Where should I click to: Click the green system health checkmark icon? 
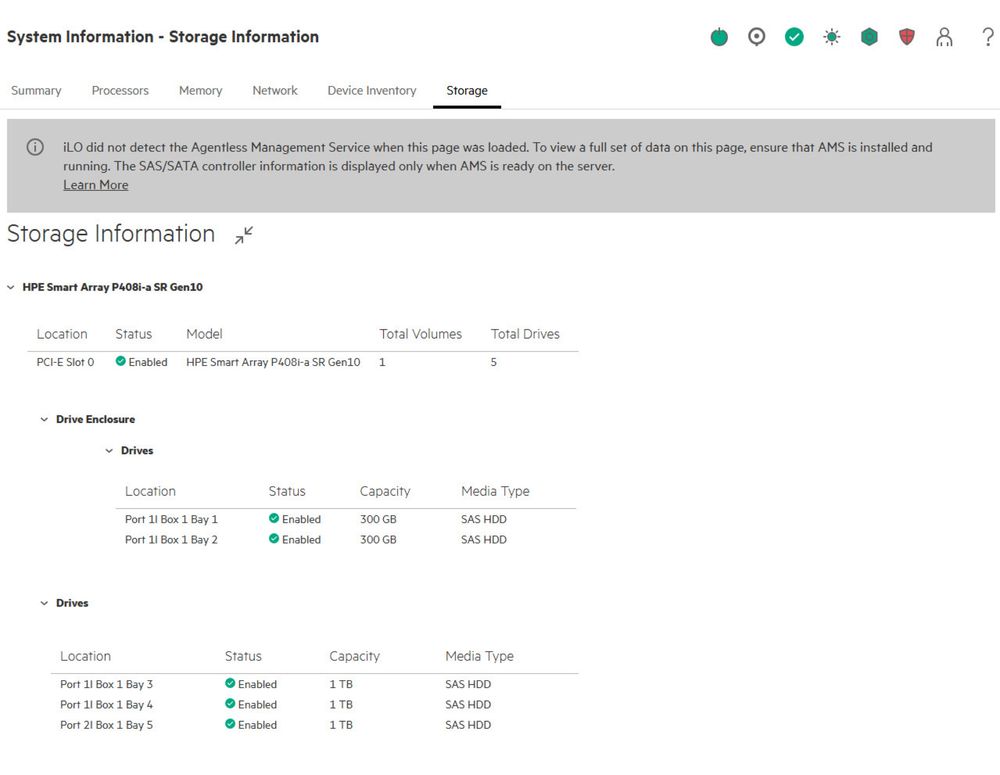pos(794,37)
